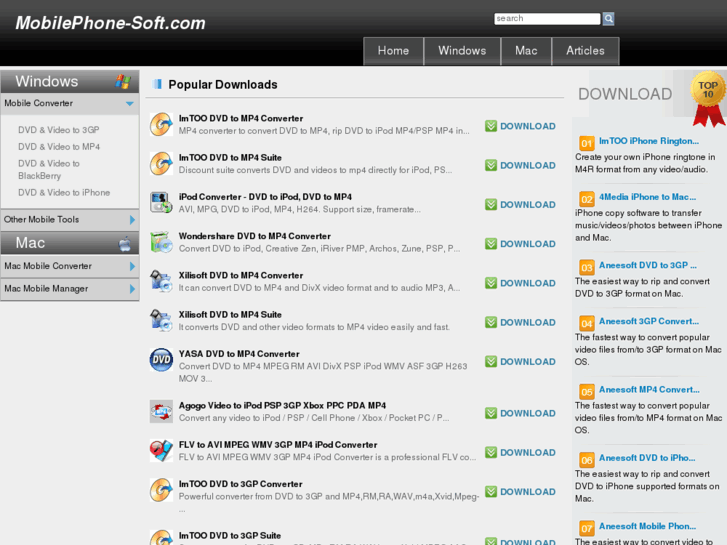Click the YASA DVD to MP4 Converter DVD icon
Viewport: 727px width, 545px height.
[x=161, y=360]
